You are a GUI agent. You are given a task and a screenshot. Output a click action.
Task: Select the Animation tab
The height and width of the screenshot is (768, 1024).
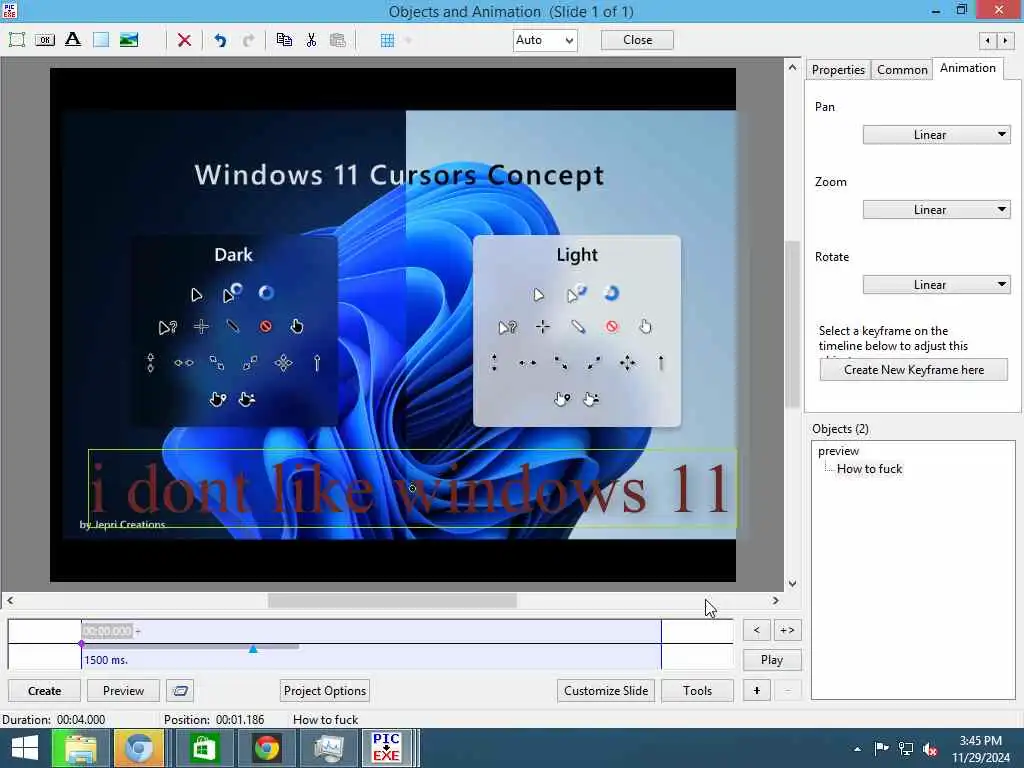pos(967,68)
